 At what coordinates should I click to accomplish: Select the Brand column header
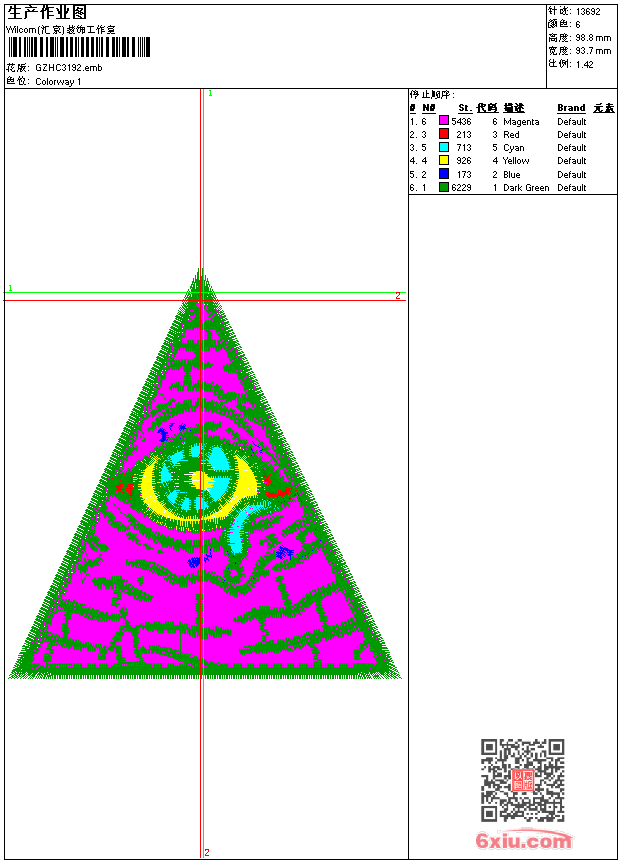[x=571, y=108]
